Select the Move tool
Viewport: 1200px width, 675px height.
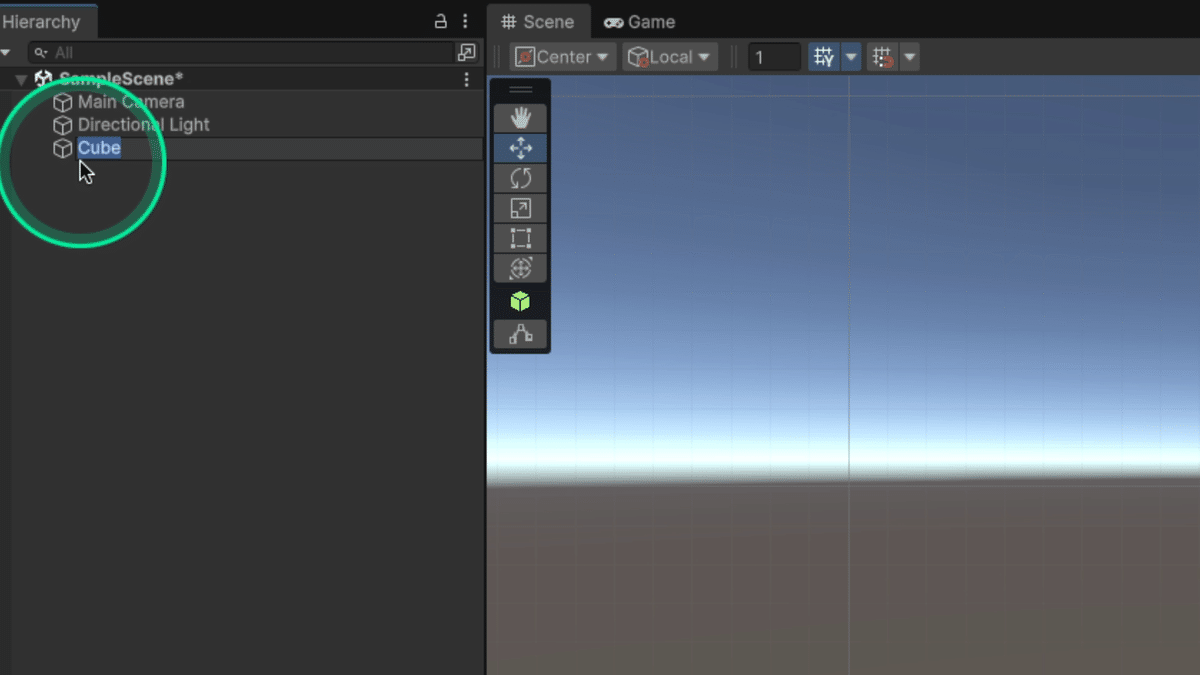pos(520,148)
